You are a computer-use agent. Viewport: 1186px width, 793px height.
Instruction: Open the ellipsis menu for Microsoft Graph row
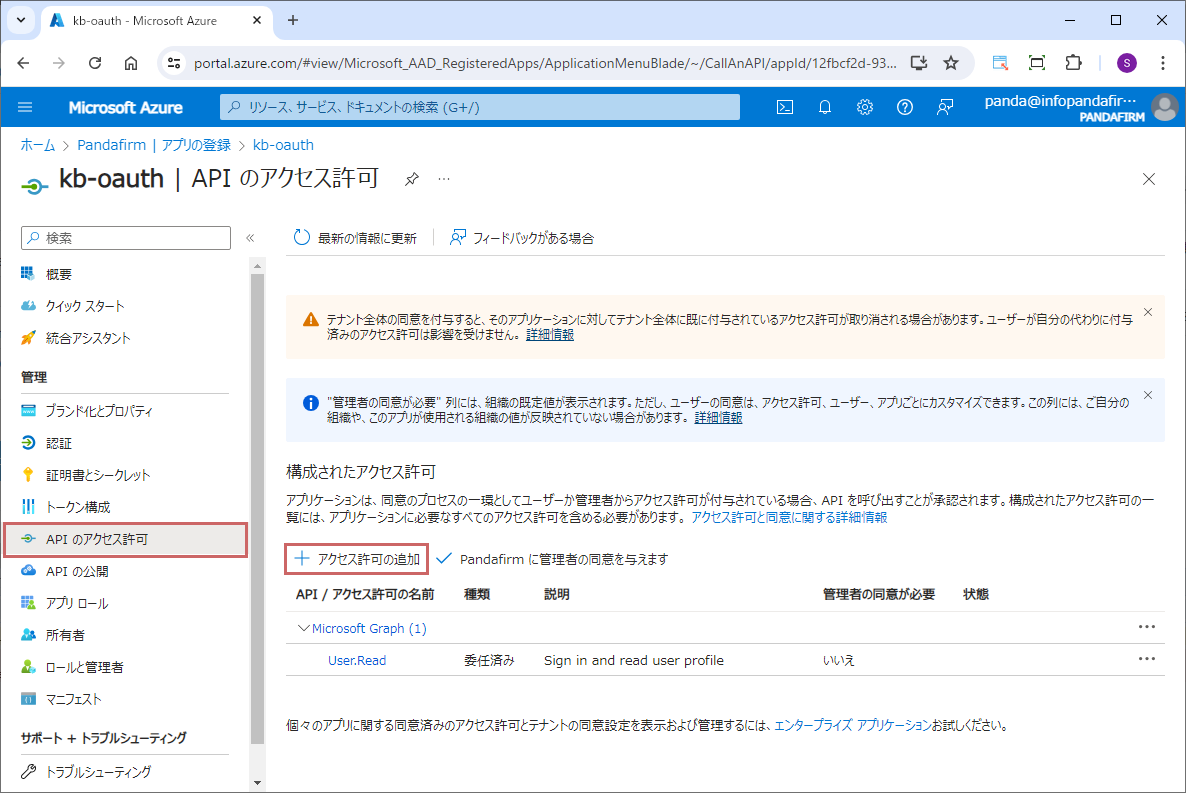[1146, 627]
